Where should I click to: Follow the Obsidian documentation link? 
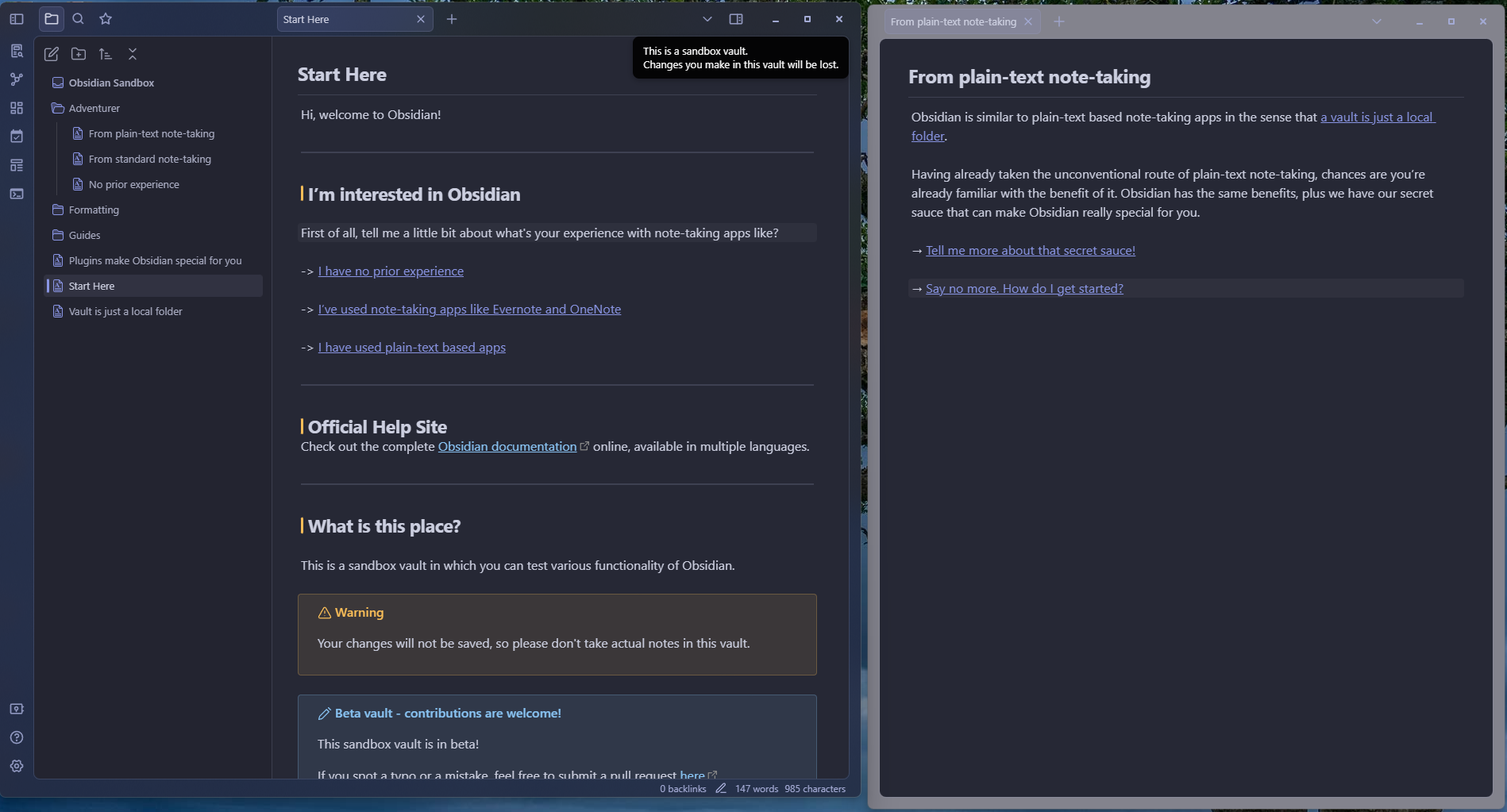coord(507,446)
